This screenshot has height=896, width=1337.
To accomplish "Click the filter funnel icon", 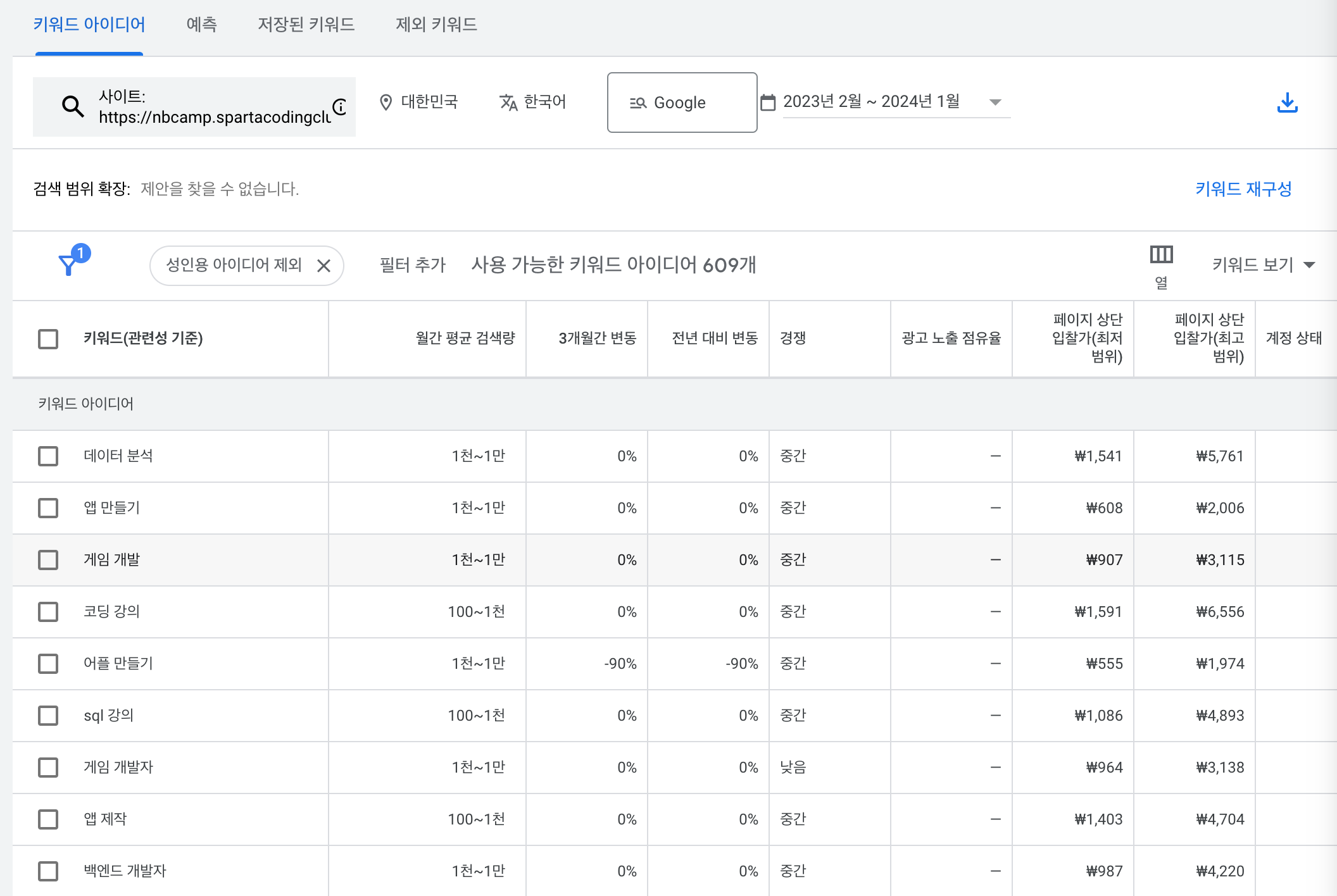I will click(x=68, y=264).
